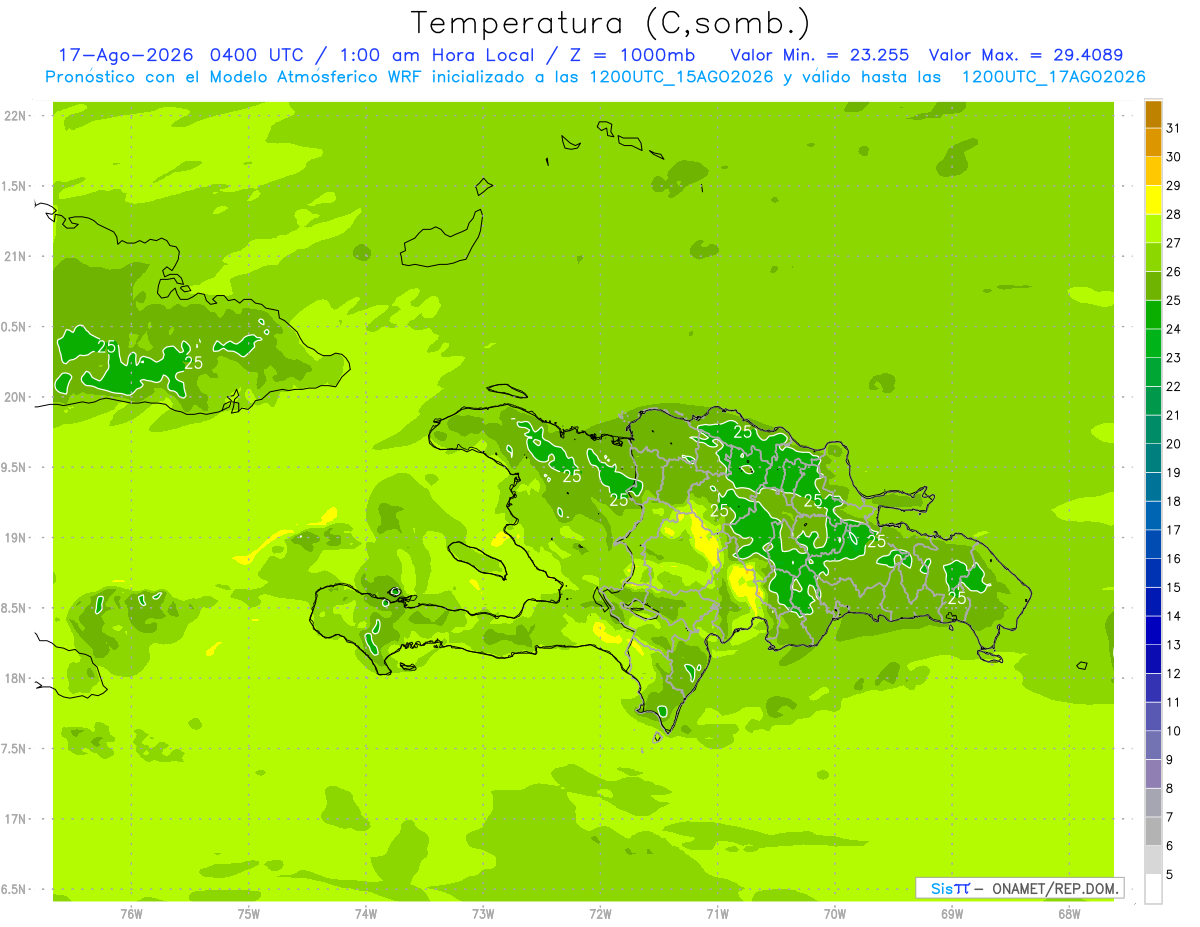Click the "70W" longitude axis label
Screen dimensions: 1200x927
point(835,914)
